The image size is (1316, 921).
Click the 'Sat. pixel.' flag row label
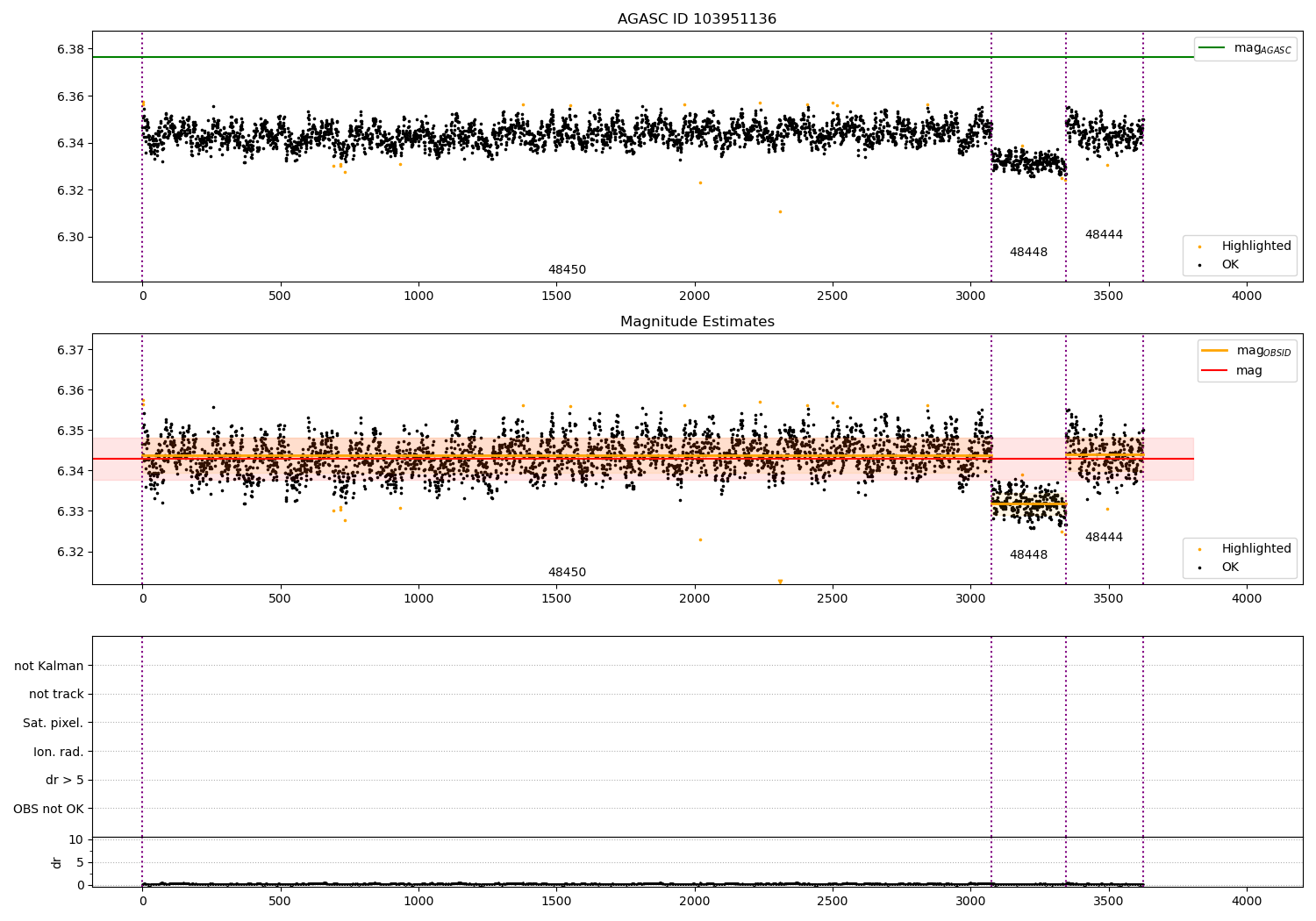(54, 723)
